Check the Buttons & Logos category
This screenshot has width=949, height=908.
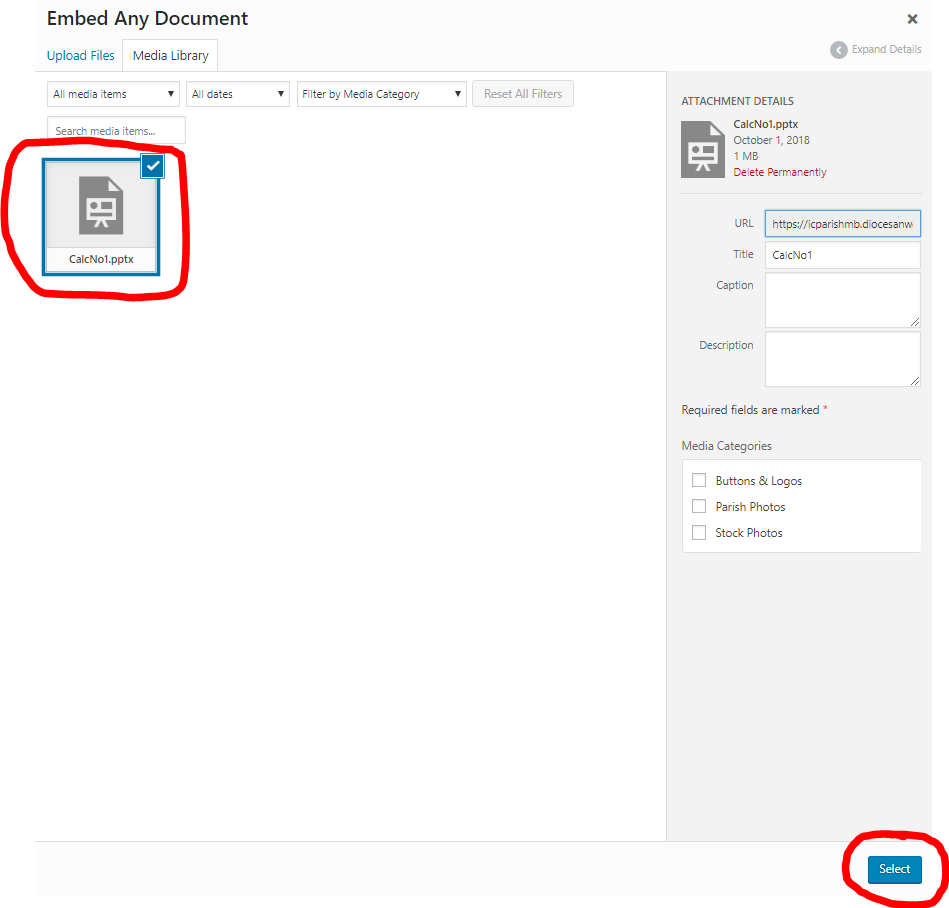[699, 481]
